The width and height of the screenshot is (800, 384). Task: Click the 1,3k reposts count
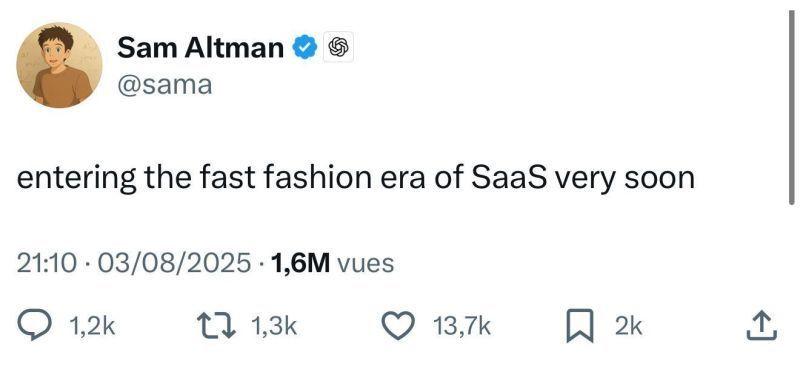click(274, 326)
